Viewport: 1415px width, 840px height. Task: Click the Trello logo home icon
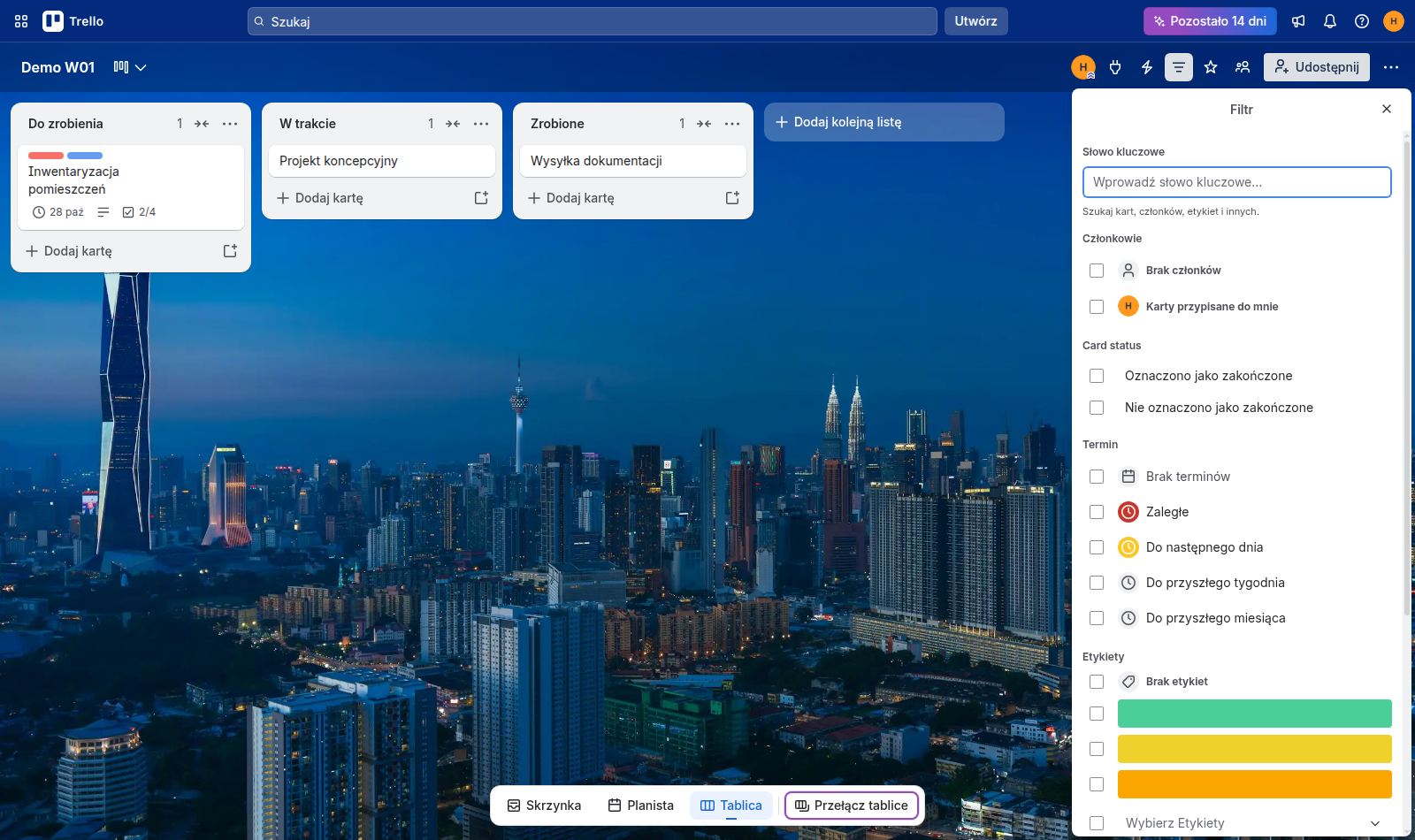click(73, 21)
